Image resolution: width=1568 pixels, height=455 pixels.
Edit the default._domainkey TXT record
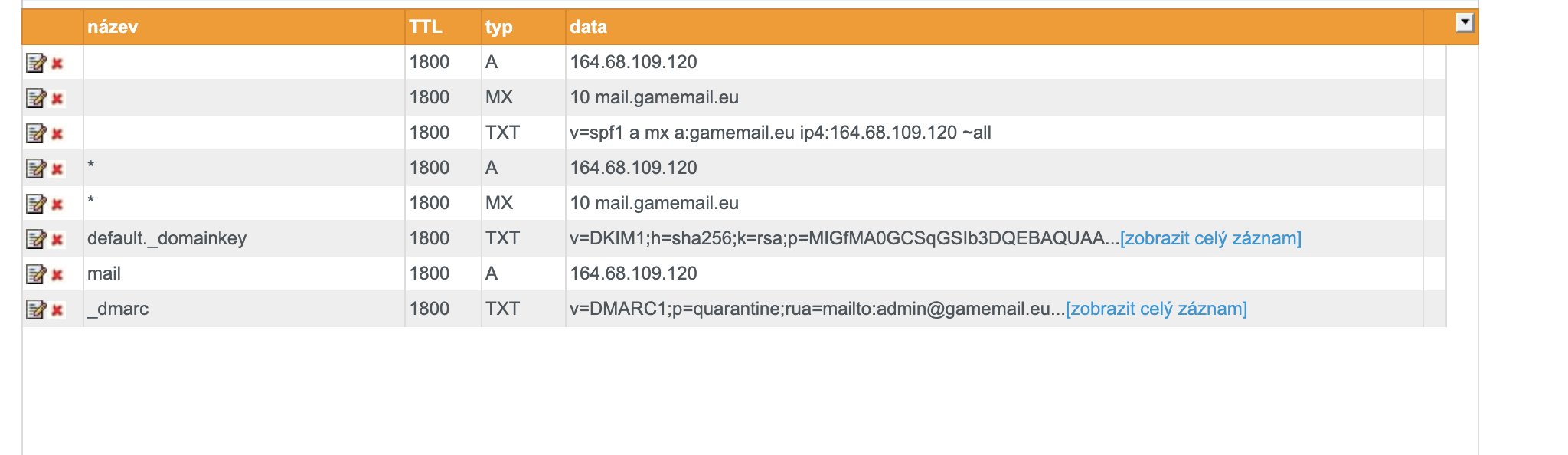pyautogui.click(x=36, y=239)
